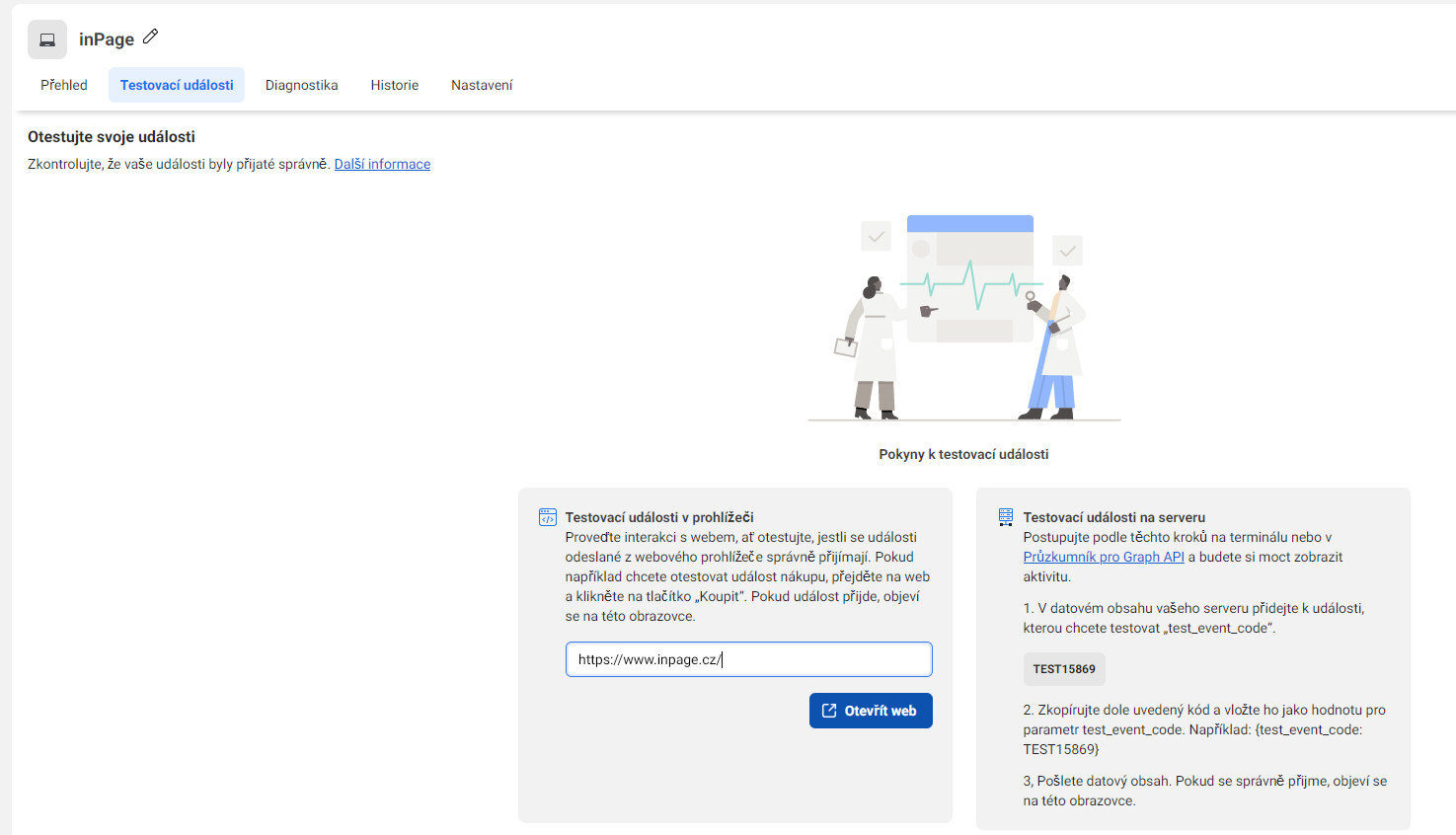Go to the Historie tab
Image resolution: width=1456 pixels, height=835 pixels.
395,85
